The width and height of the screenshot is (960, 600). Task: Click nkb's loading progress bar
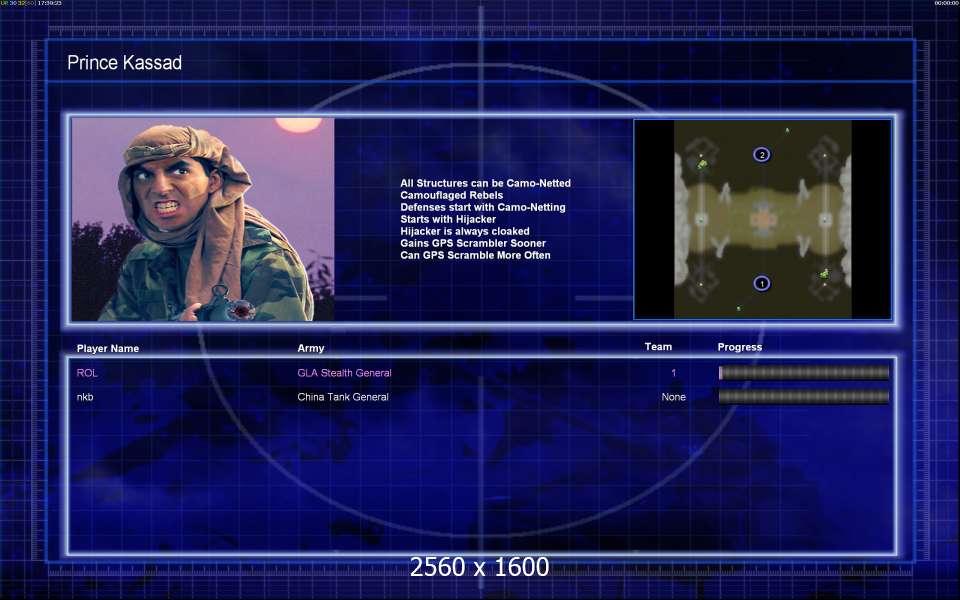tap(803, 397)
